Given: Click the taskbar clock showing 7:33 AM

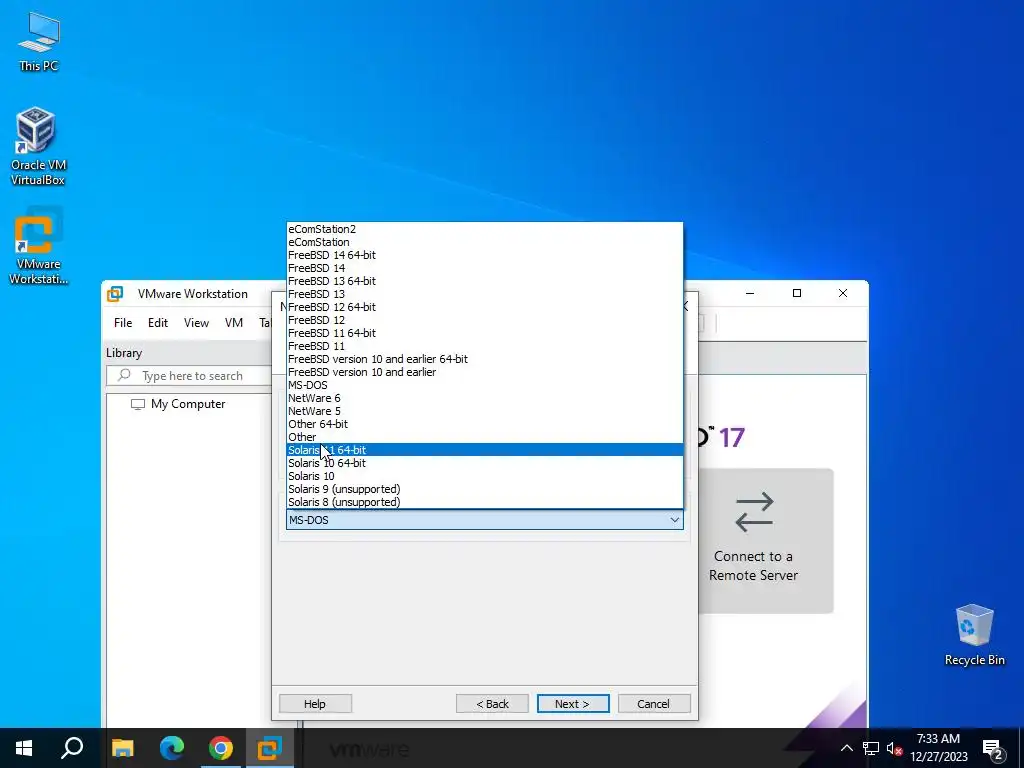Looking at the screenshot, I should (938, 748).
